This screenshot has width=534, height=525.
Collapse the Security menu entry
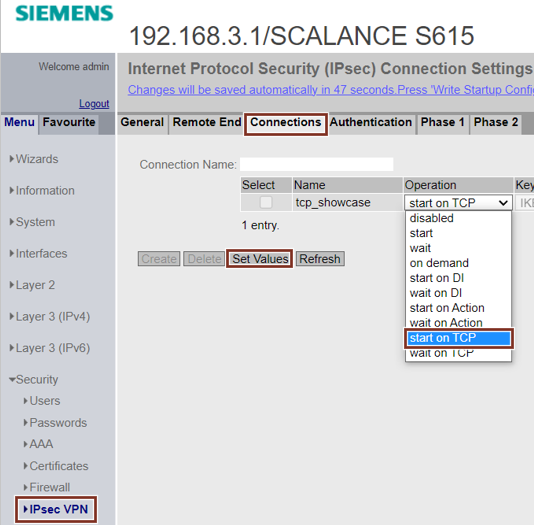[x=34, y=380]
